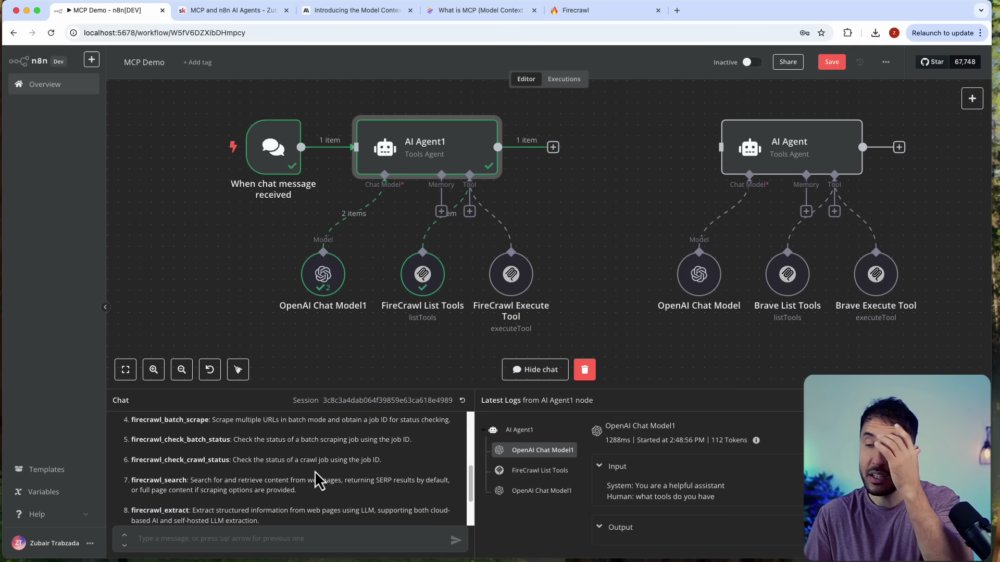Toggle the workflow Inactive switch
Screen dimensions: 1000x562
pos(751,62)
